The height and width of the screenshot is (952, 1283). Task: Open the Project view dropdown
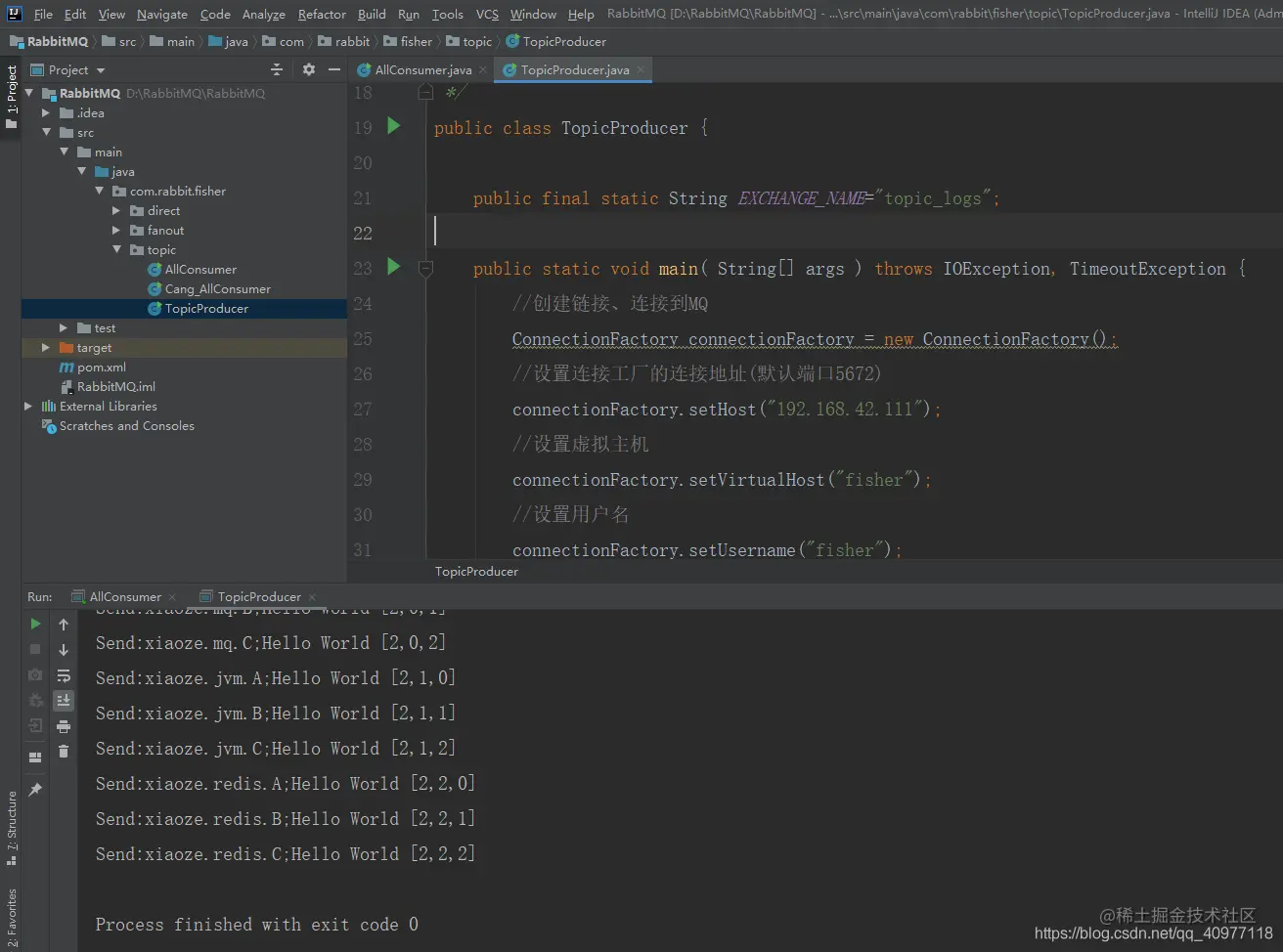[101, 70]
